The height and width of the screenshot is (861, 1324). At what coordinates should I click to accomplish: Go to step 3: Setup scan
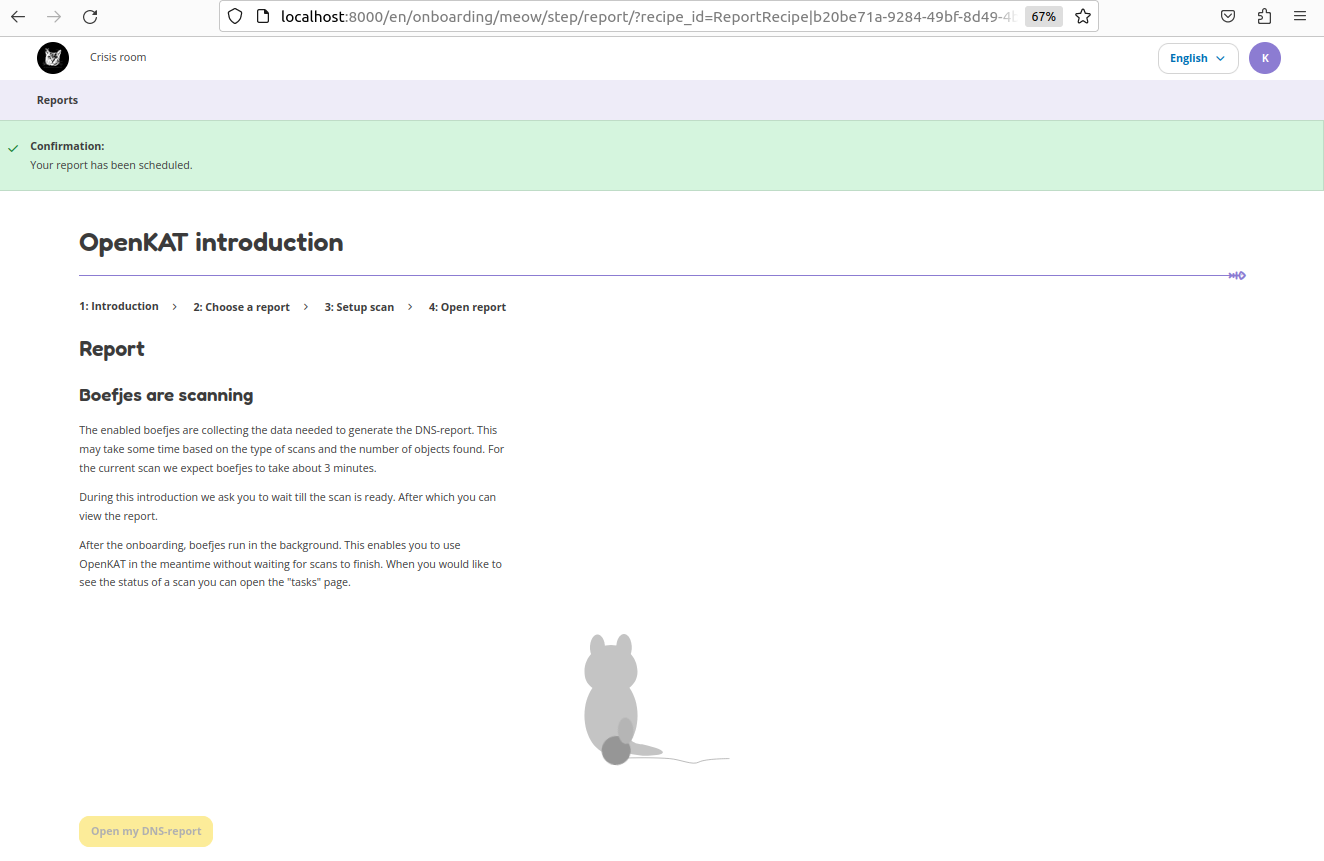coord(359,307)
